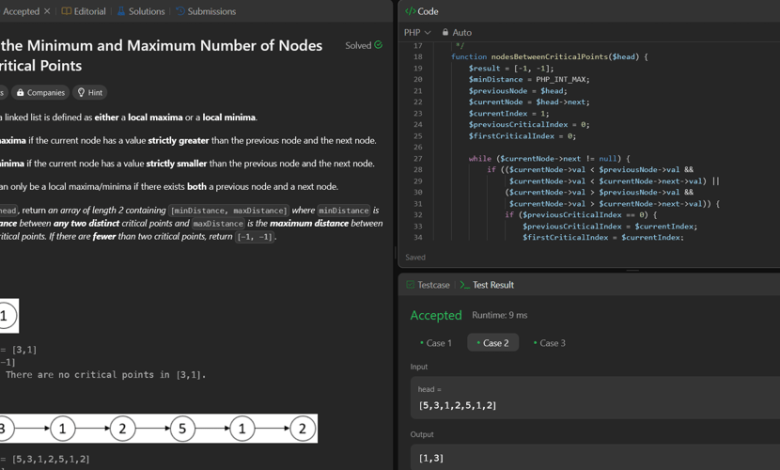Click the $firstCriticalIndex = 0 line

522,136
